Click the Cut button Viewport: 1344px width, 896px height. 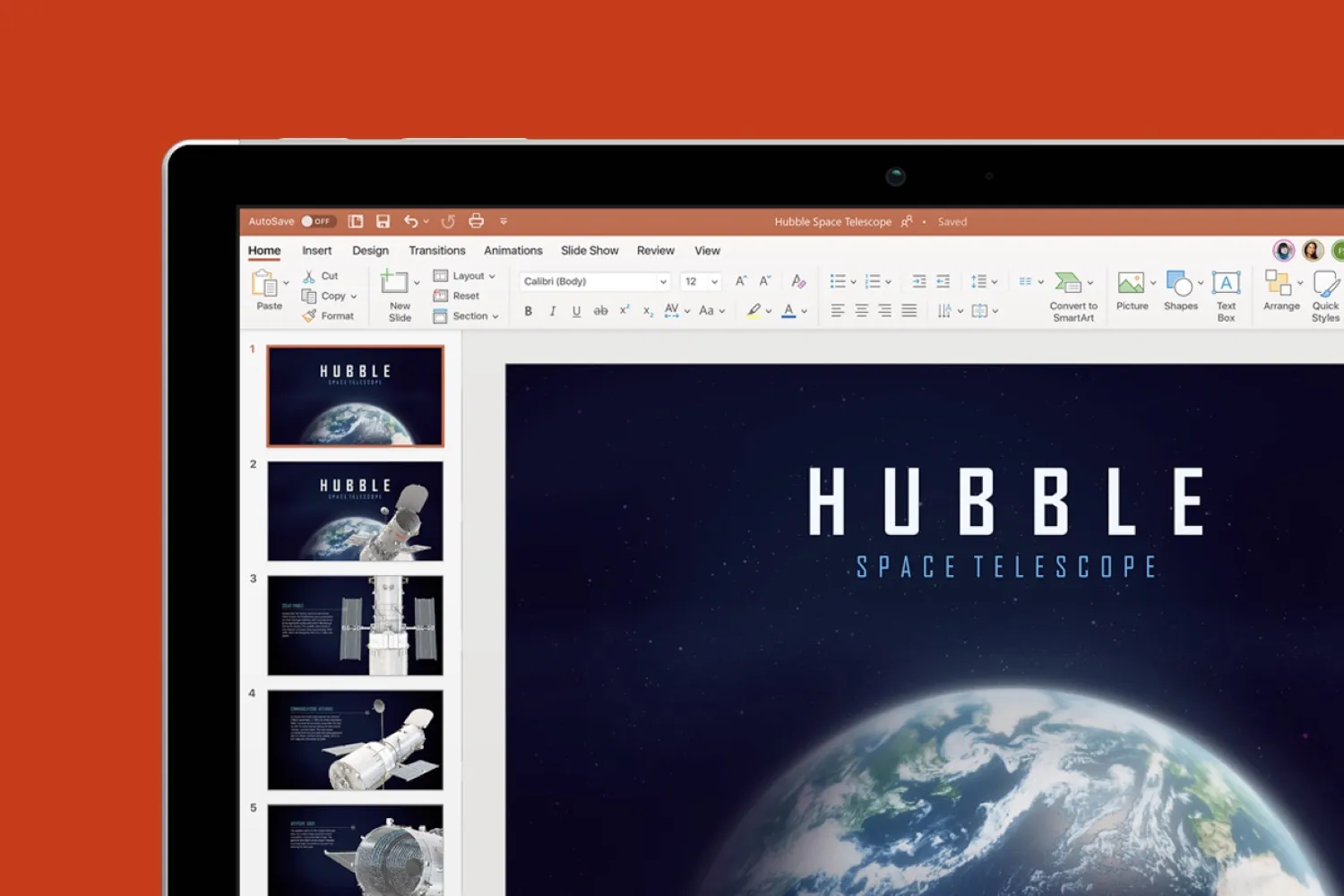tap(321, 276)
